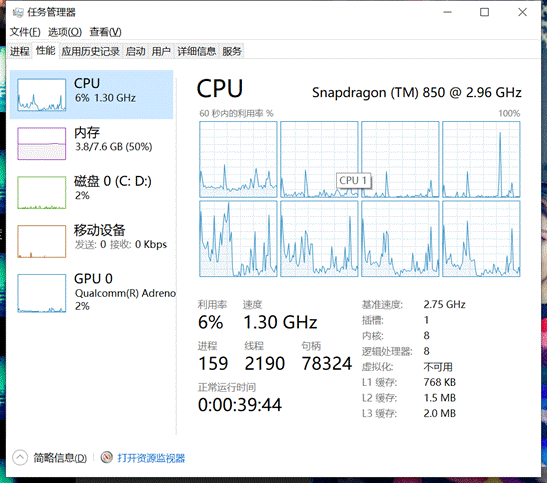Select the disk 0 (磁盘 0) graph icon
547x483 pixels.
[x=42, y=192]
